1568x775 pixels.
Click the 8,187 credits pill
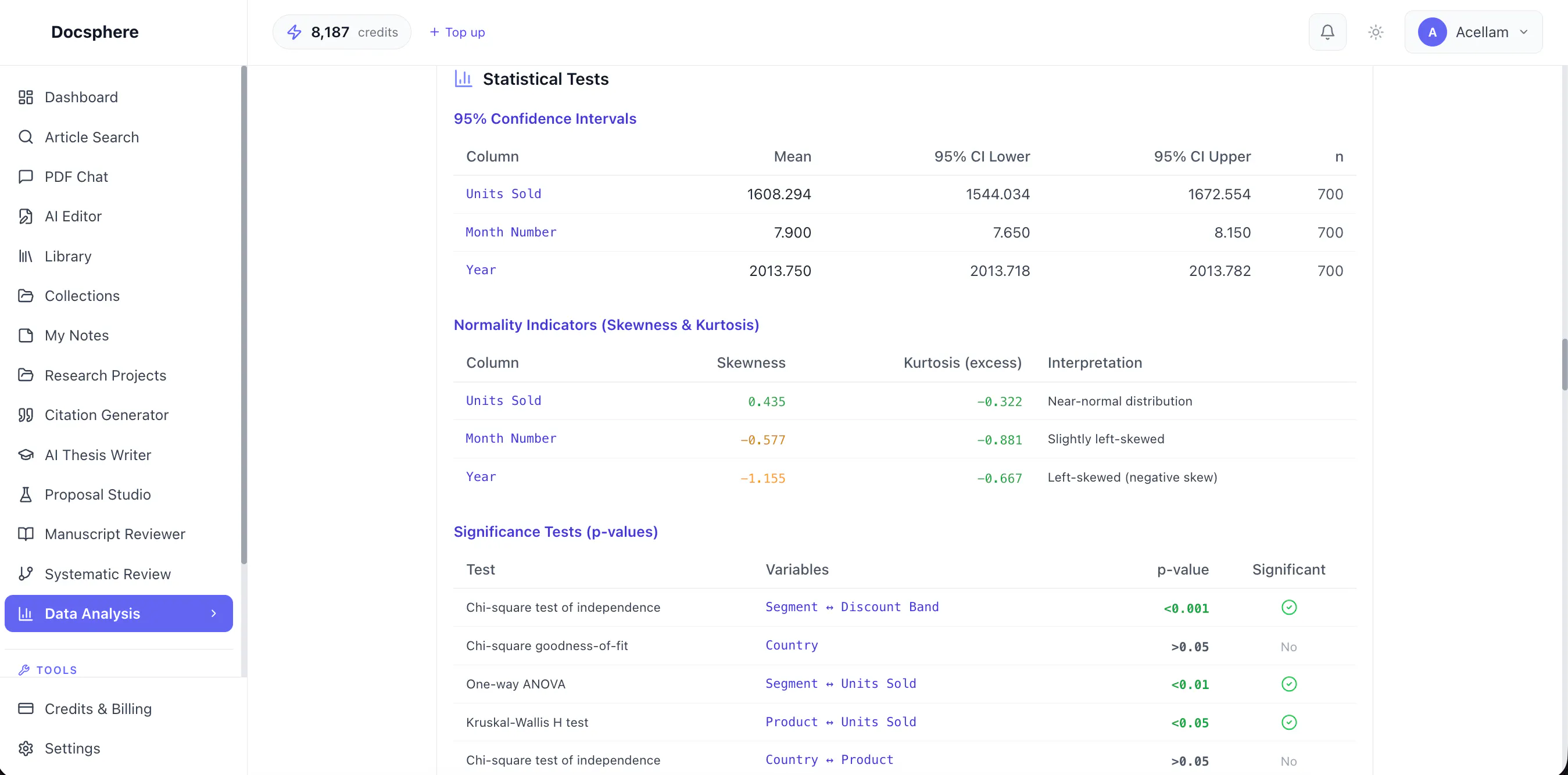[342, 31]
